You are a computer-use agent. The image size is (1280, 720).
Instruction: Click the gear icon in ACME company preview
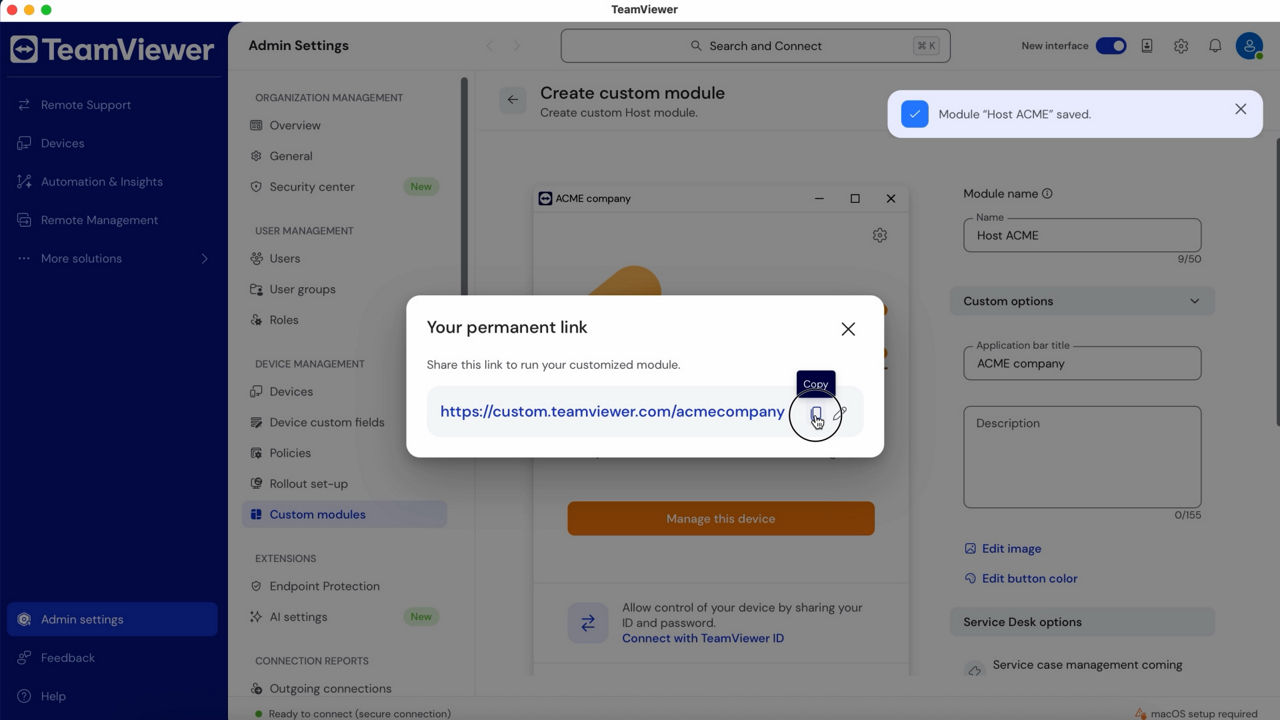click(880, 235)
